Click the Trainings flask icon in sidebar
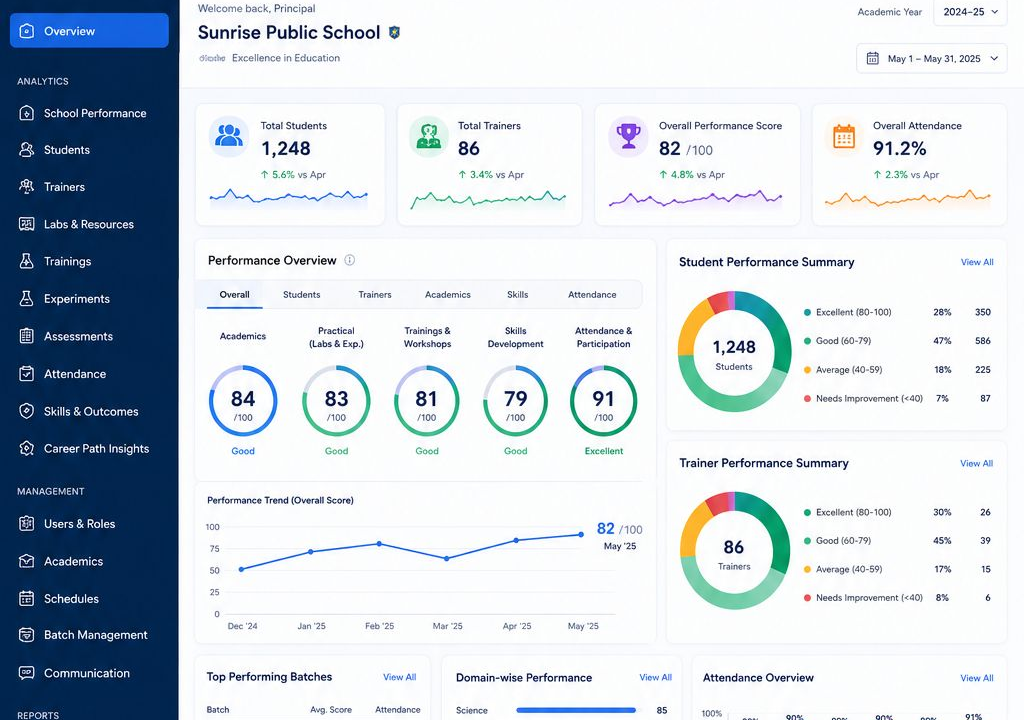Viewport: 1024px width, 720px height. pyautogui.click(x=27, y=261)
